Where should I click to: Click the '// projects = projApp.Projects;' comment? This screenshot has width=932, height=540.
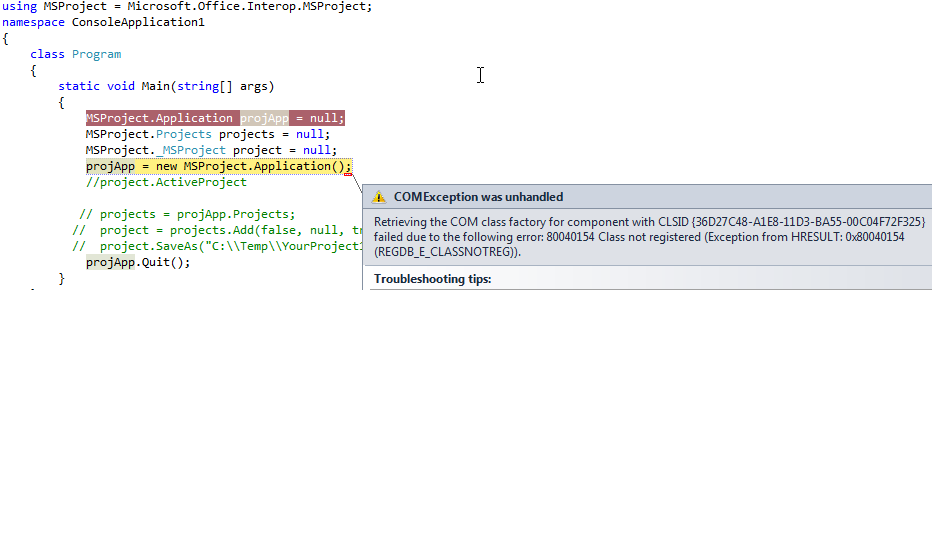pos(187,215)
